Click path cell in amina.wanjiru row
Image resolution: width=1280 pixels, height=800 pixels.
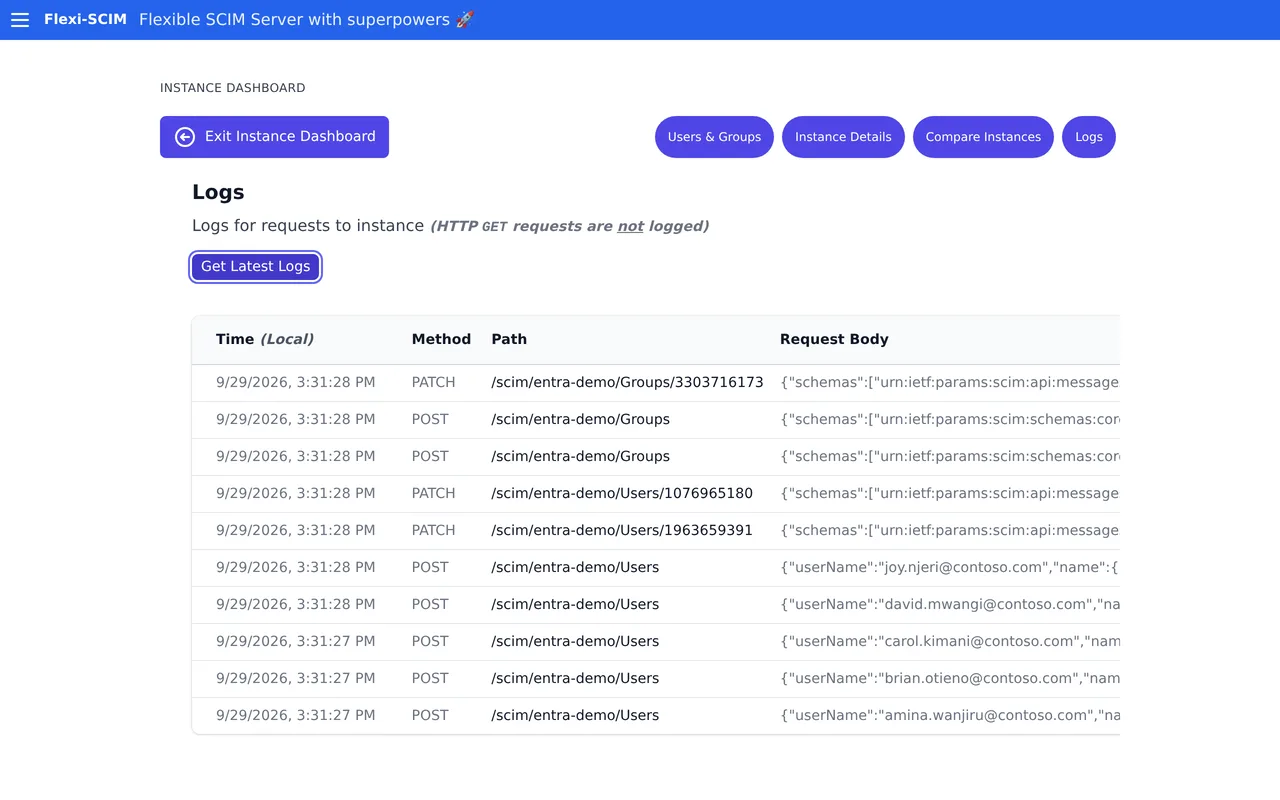pyautogui.click(x=575, y=715)
